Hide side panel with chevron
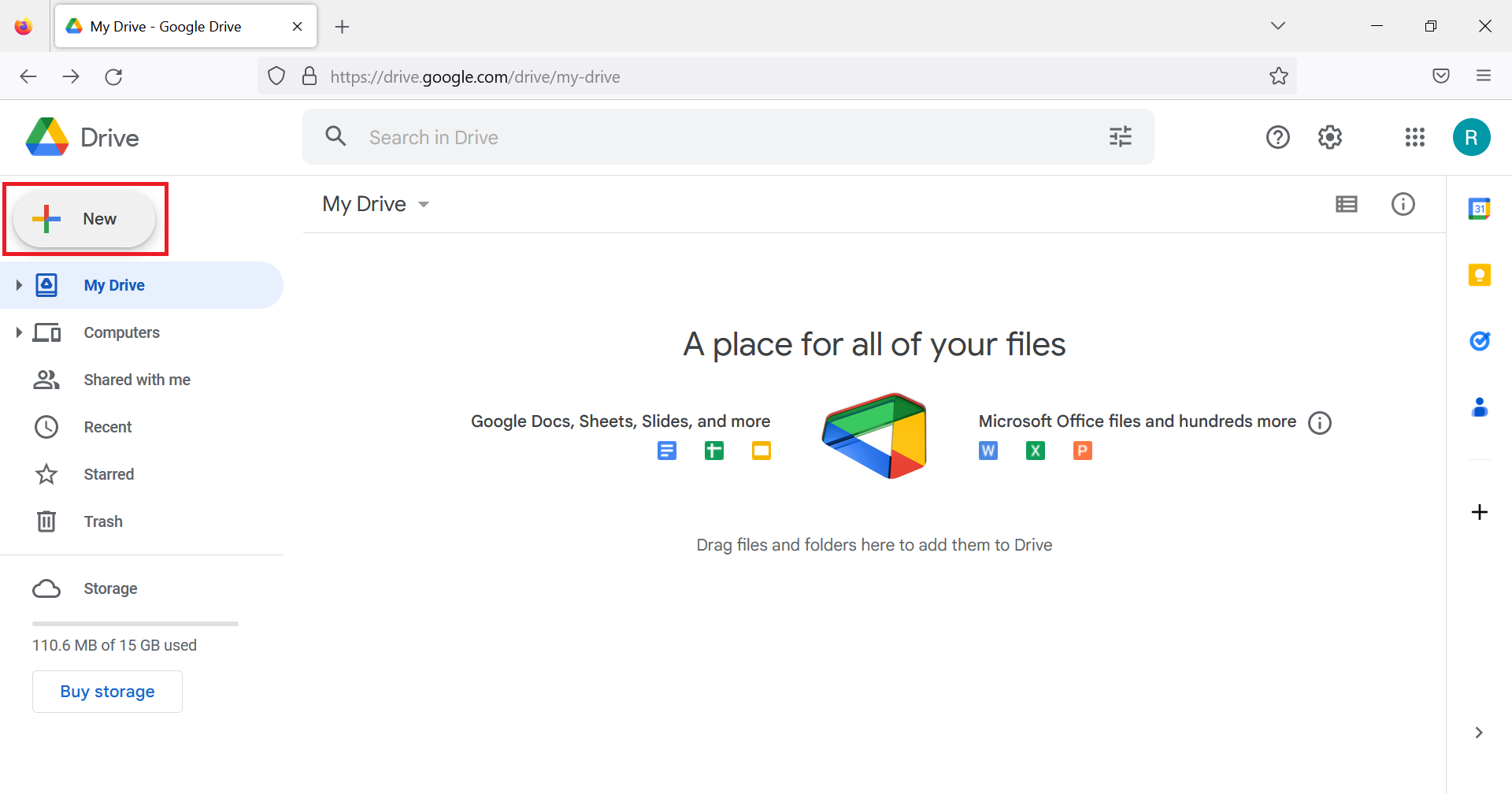 [x=1479, y=733]
